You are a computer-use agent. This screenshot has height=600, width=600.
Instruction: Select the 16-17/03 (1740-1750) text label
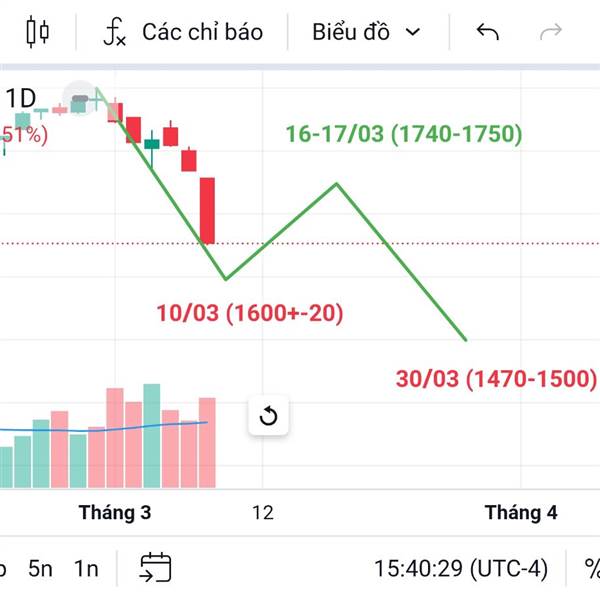pos(403,134)
